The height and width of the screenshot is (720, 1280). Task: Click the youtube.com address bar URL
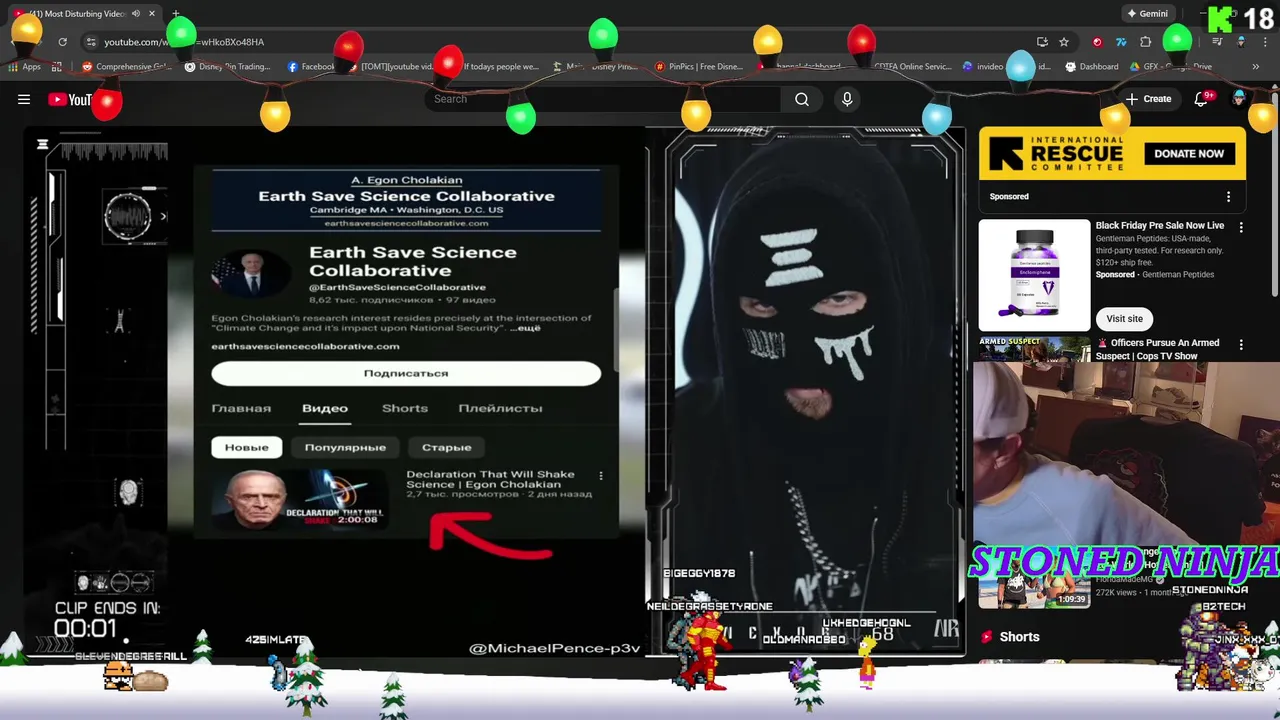click(x=184, y=42)
